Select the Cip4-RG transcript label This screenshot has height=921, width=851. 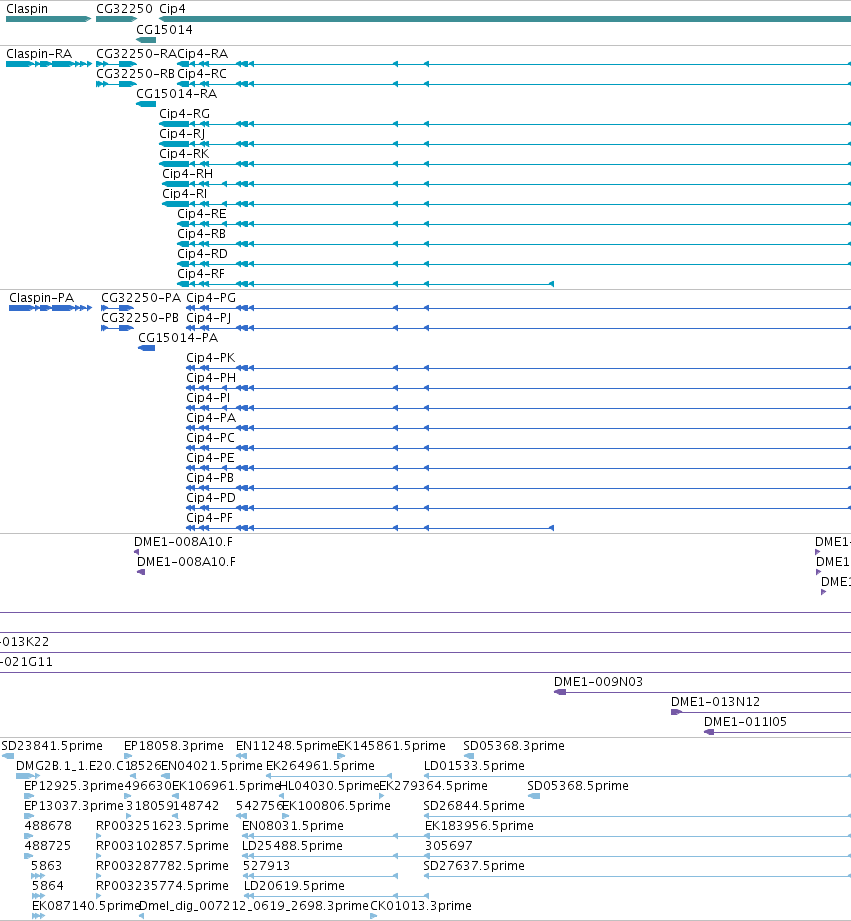click(184, 113)
